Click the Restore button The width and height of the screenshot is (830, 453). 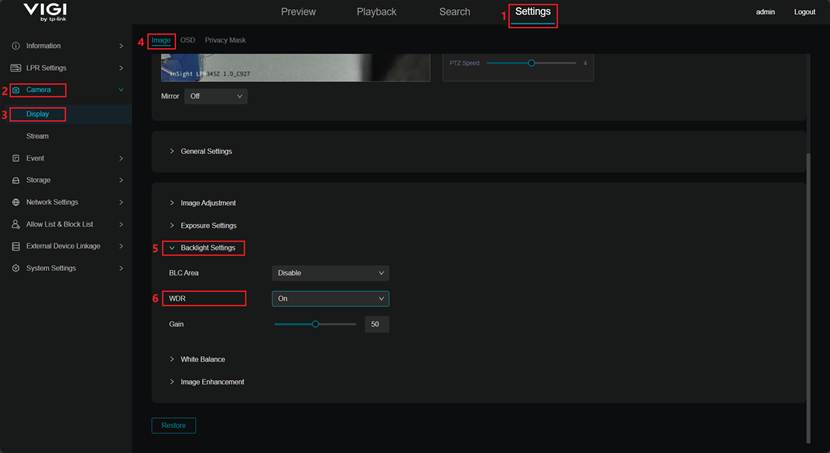[174, 425]
